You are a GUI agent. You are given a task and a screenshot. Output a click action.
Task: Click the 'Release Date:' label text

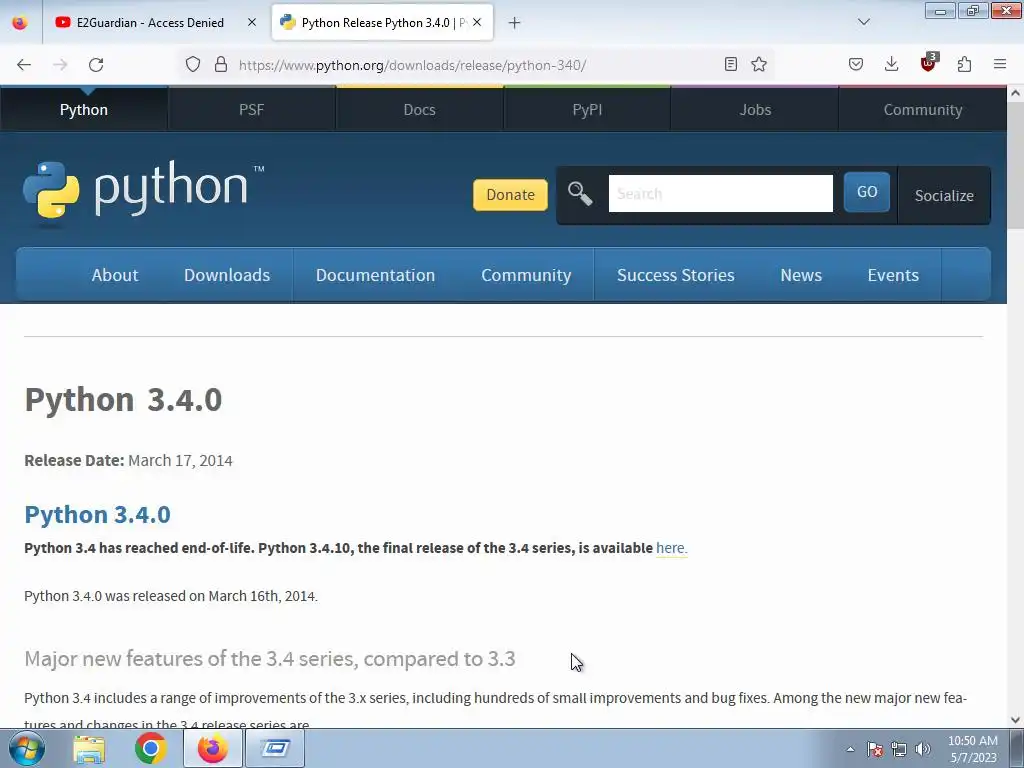tap(74, 460)
